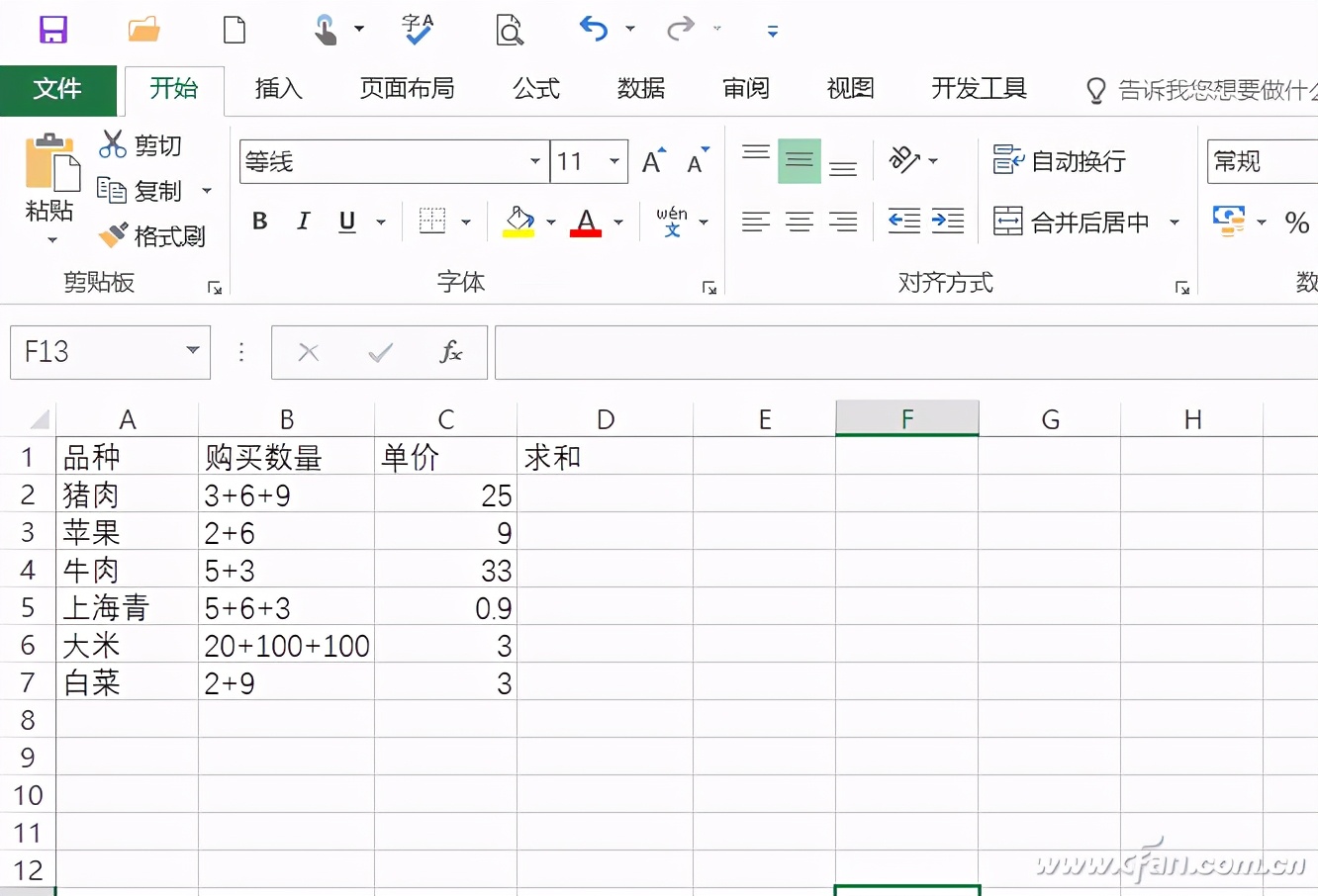
Task: Apply cell borders icon
Action: pyautogui.click(x=432, y=222)
